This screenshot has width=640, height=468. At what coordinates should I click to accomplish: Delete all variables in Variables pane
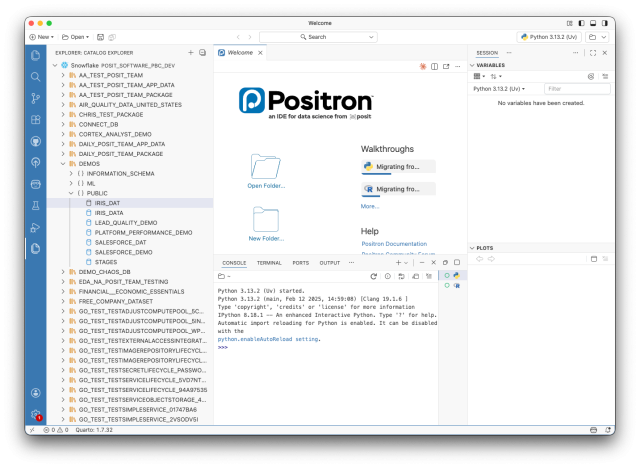click(605, 76)
